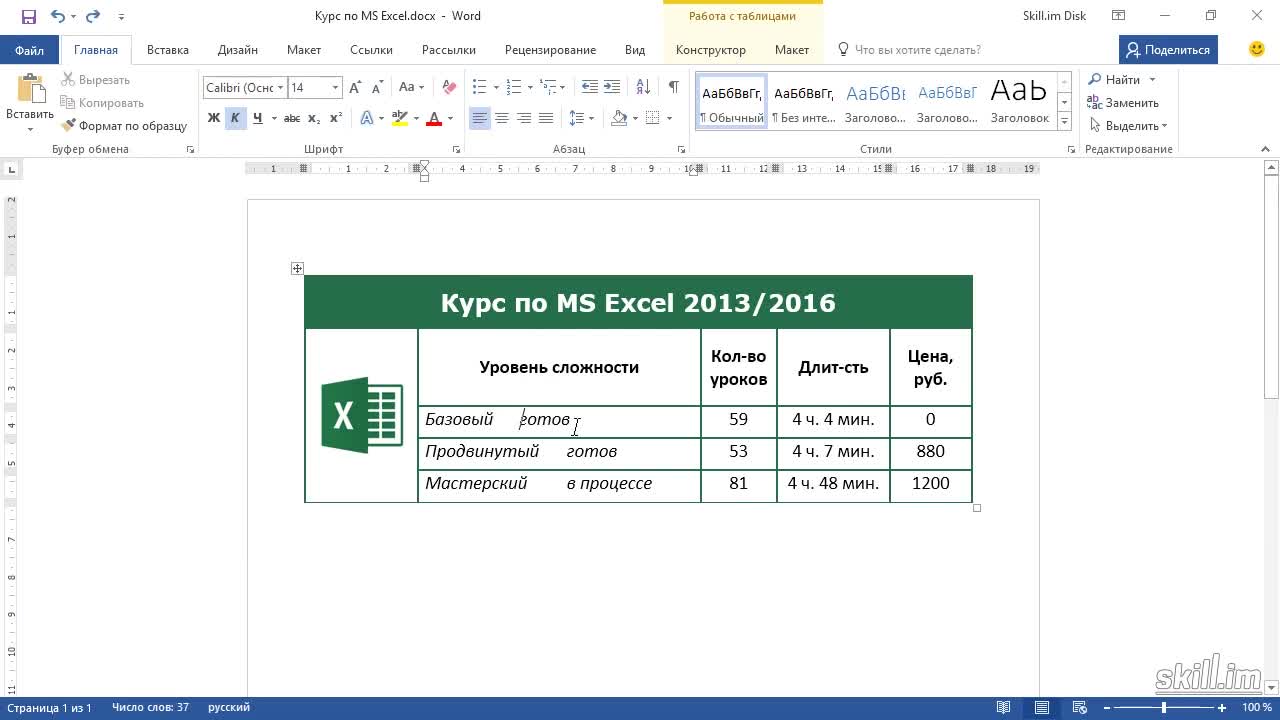Justify text across the width
Image resolution: width=1280 pixels, height=720 pixels.
[x=546, y=118]
